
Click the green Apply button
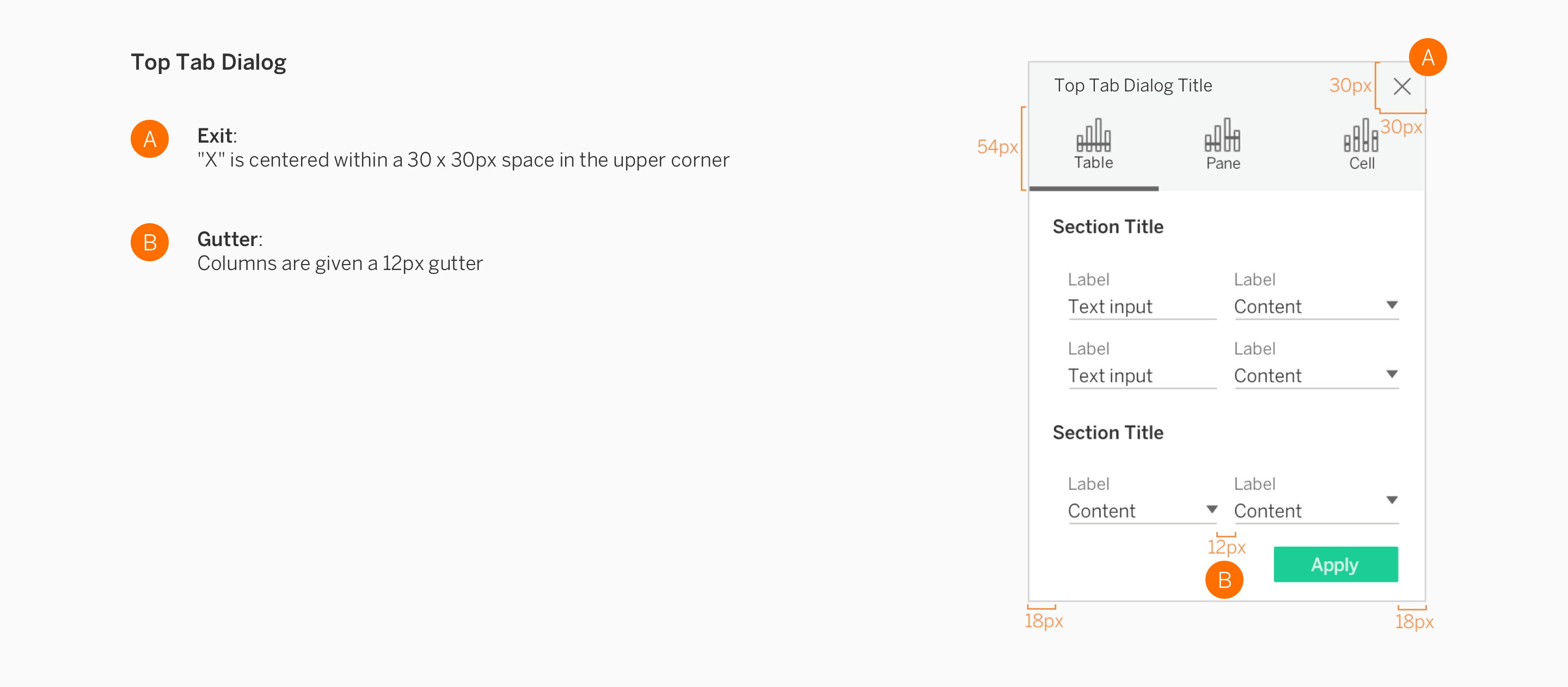1336,565
